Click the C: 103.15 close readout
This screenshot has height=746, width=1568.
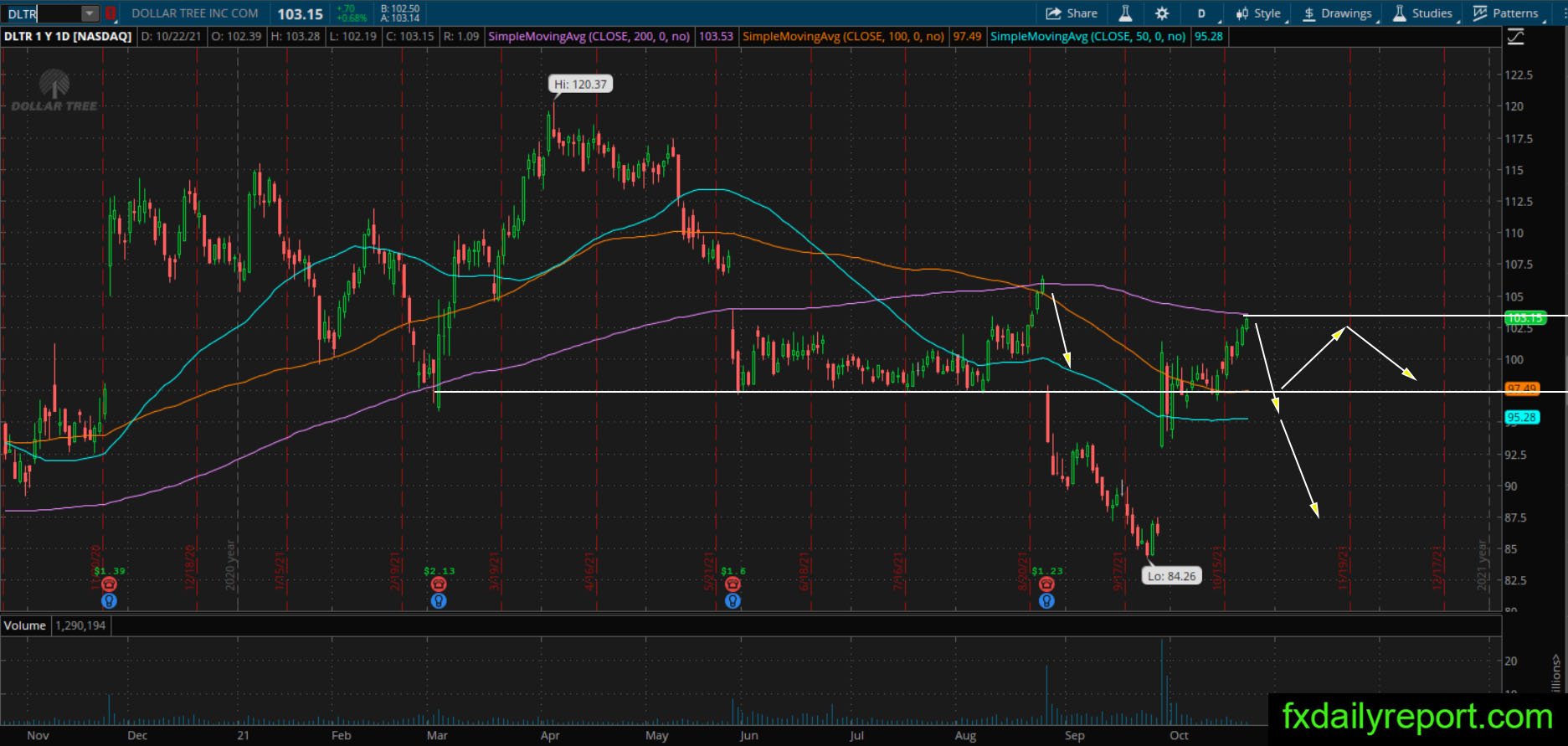(409, 37)
